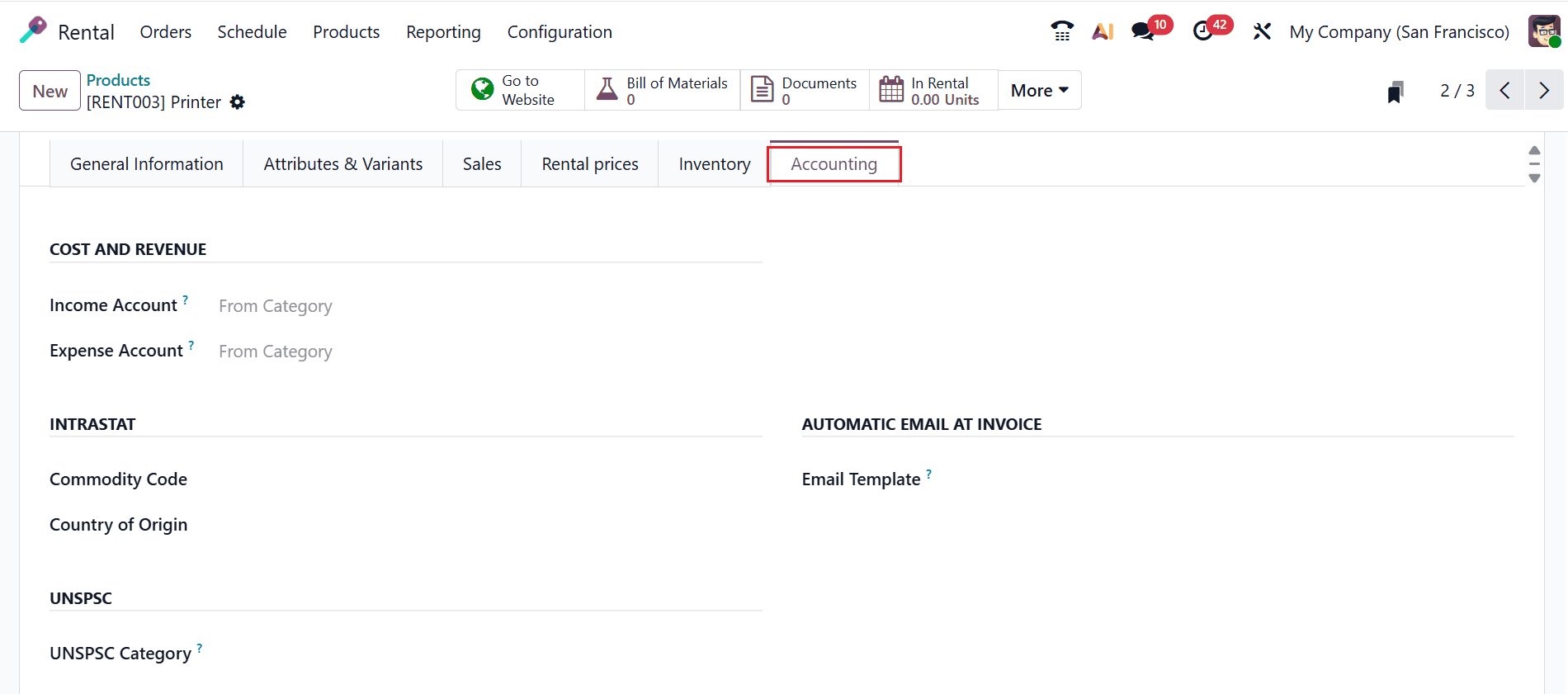Click the 2 / 3 pager counter
This screenshot has height=694, width=1568.
pyautogui.click(x=1457, y=91)
